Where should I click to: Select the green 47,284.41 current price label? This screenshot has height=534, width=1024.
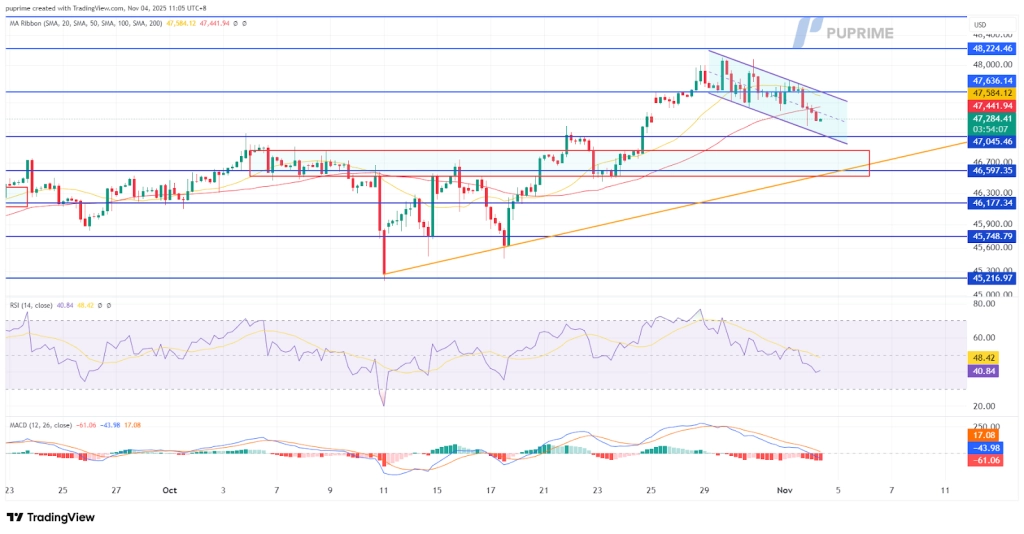(x=993, y=119)
